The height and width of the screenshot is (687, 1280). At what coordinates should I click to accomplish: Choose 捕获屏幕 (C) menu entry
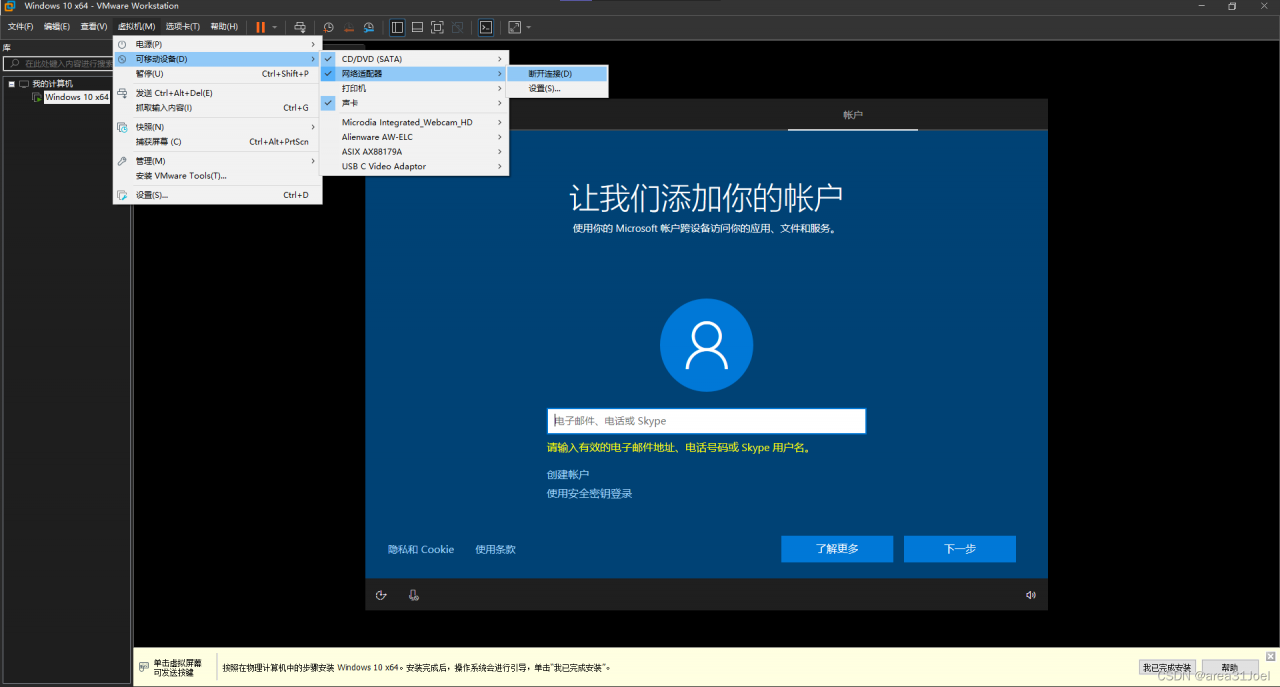click(x=217, y=142)
